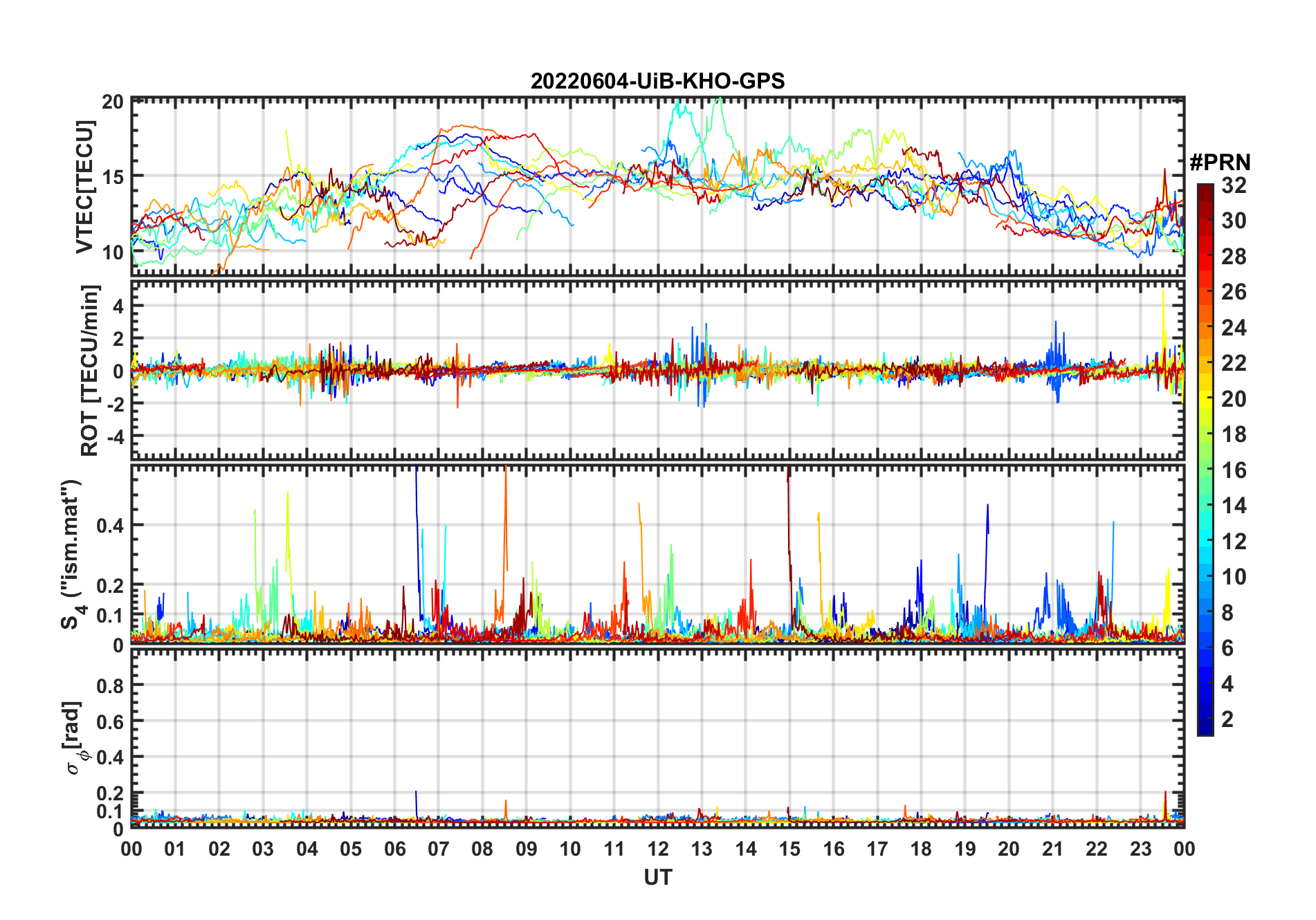Click the 0.4 tick on the S4 axis

[110, 525]
